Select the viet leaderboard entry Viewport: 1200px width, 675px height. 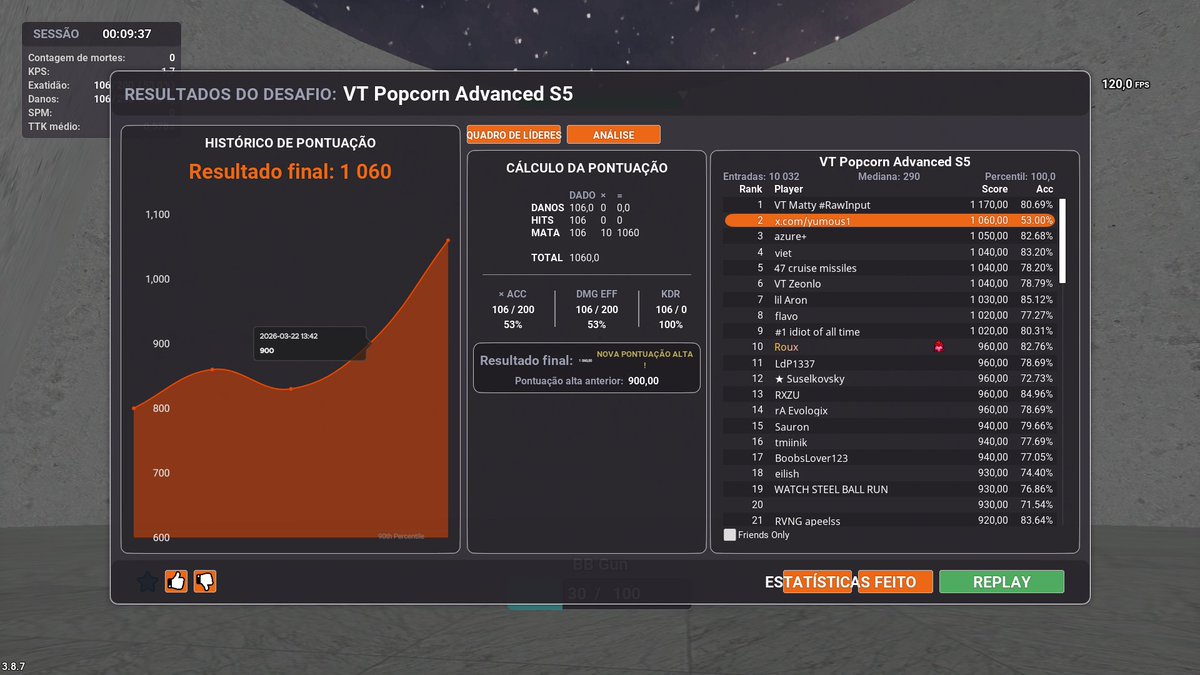[x=888, y=252]
